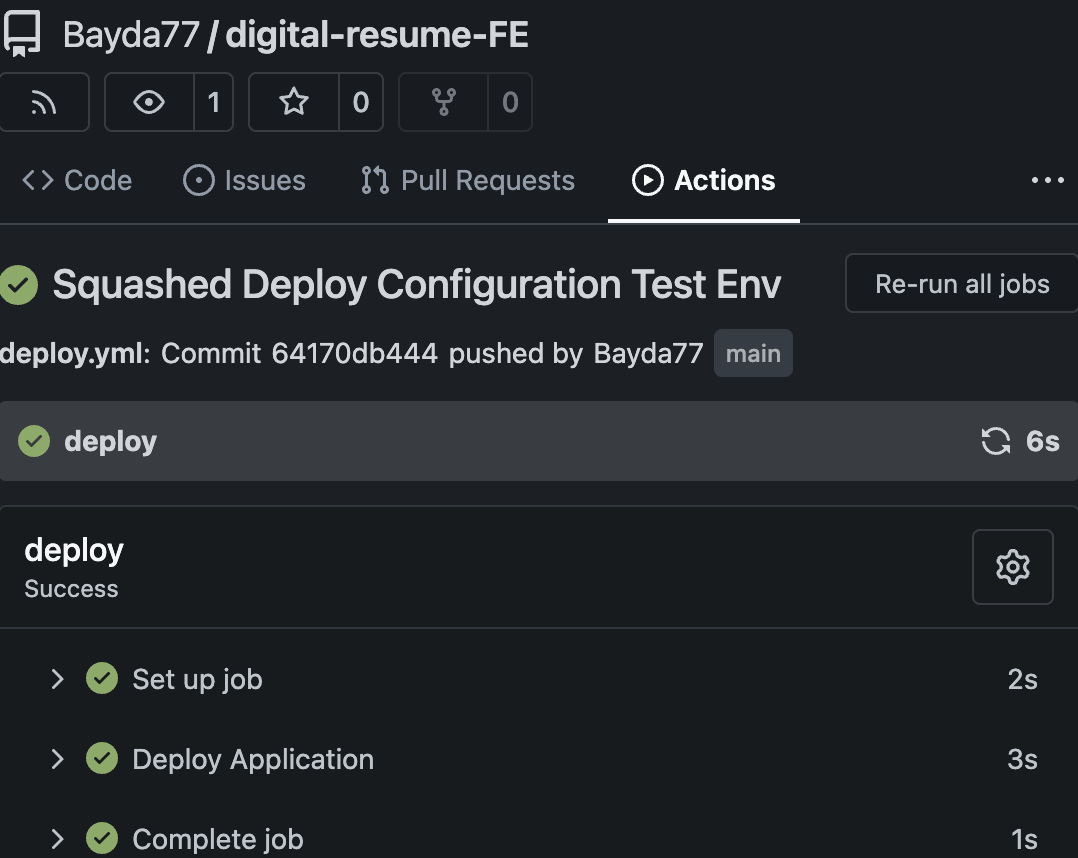This screenshot has width=1078, height=858.
Task: Click the refresh icon beside 6s
Action: coord(995,441)
